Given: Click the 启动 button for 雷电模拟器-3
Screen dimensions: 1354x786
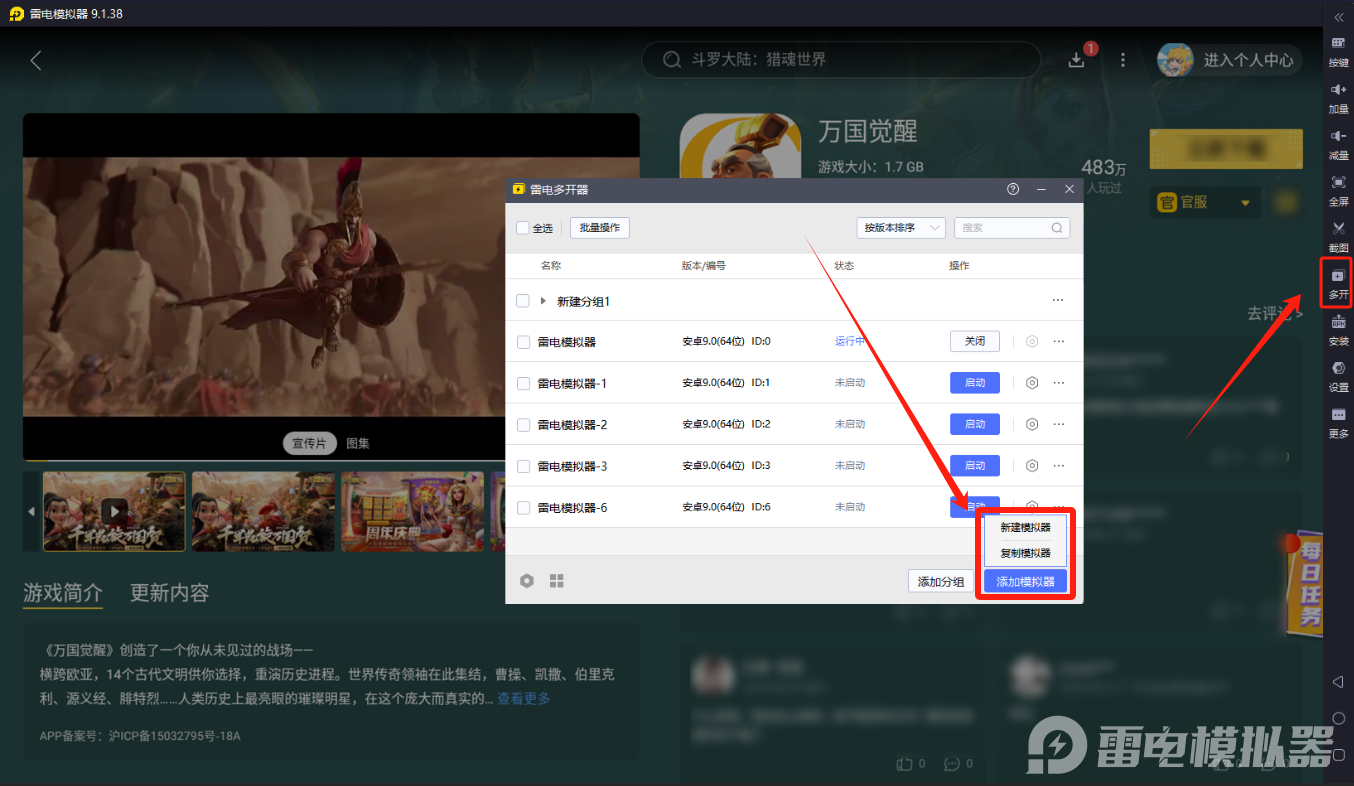Looking at the screenshot, I should pos(973,465).
